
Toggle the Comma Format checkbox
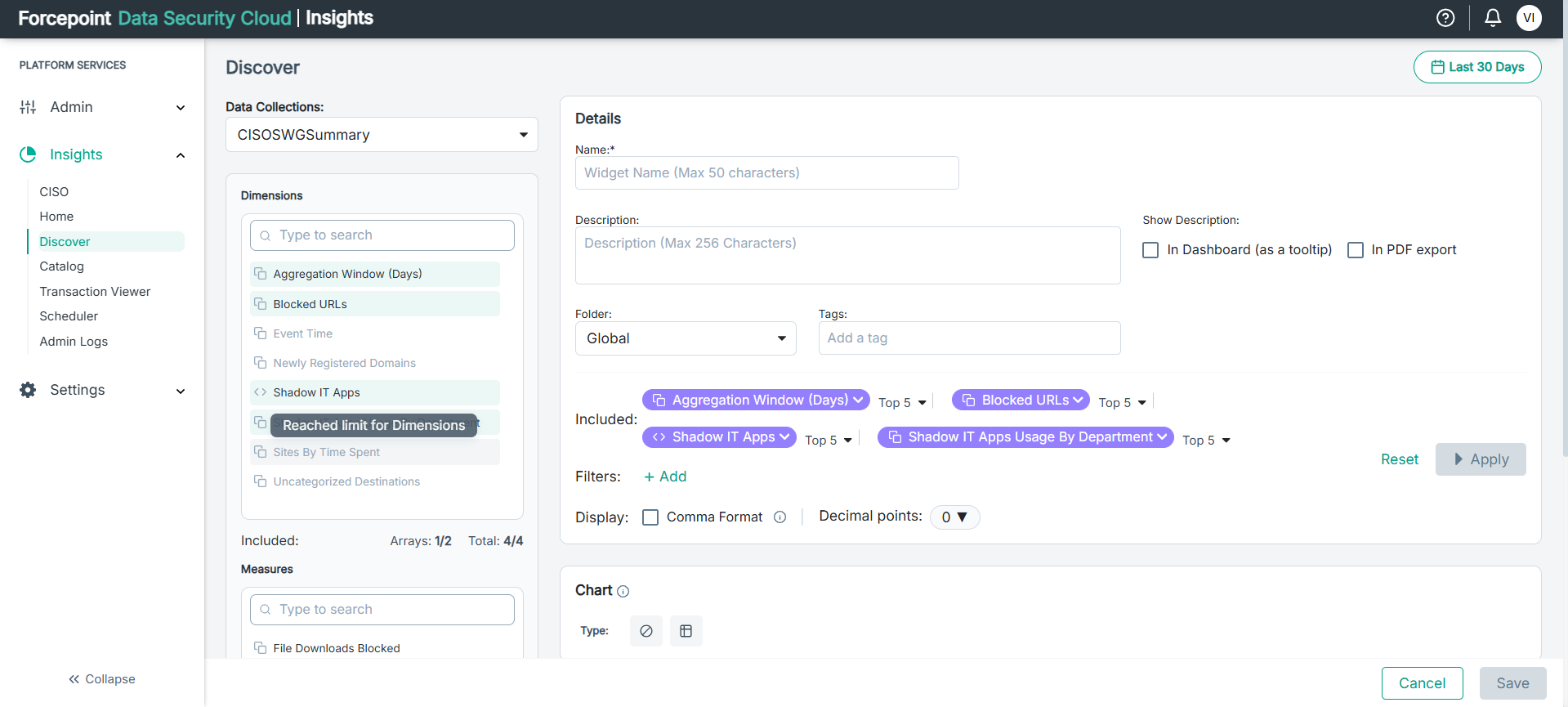click(650, 517)
